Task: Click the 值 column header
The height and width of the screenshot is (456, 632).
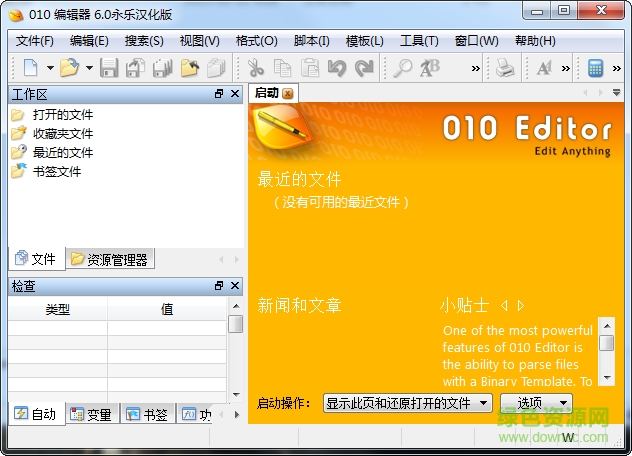Action: coord(167,310)
